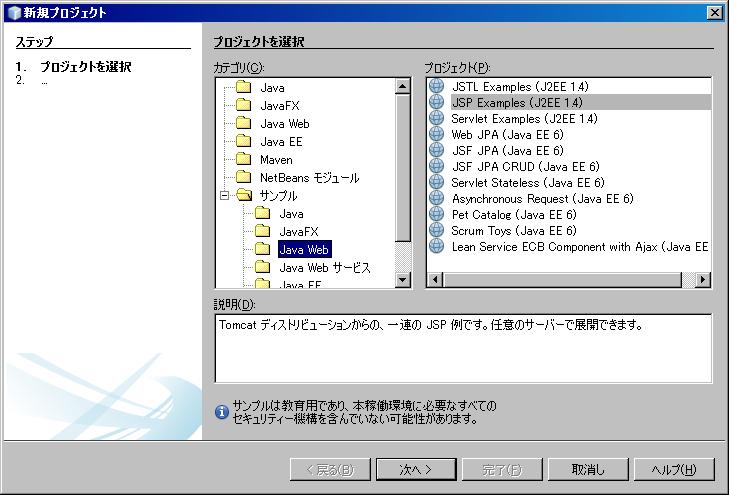729x495 pixels.
Task: Choose Servlet Examples (J2EE 1.4) project
Action: [524, 119]
